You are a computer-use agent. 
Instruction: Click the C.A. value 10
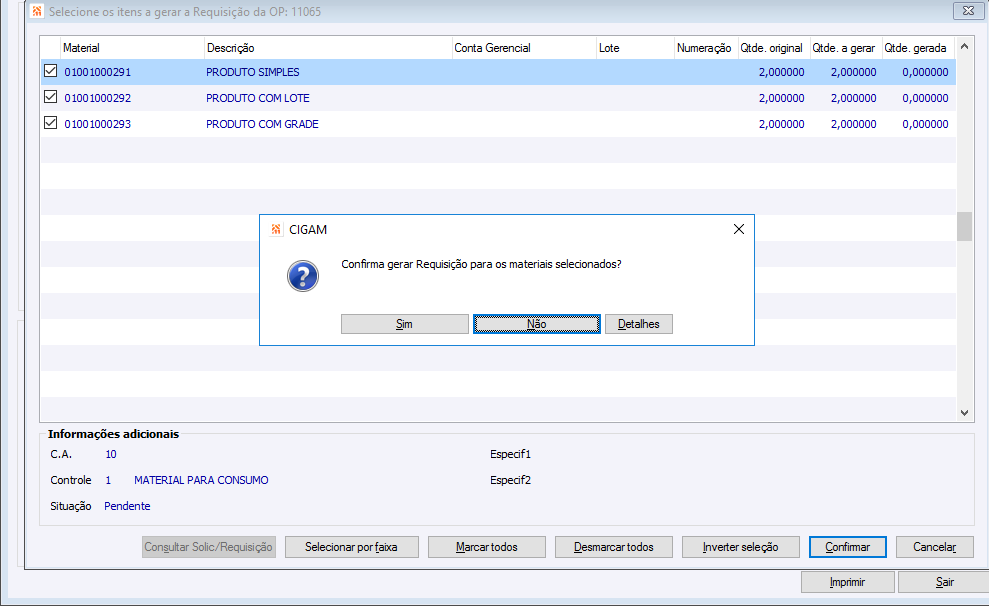pyautogui.click(x=111, y=454)
